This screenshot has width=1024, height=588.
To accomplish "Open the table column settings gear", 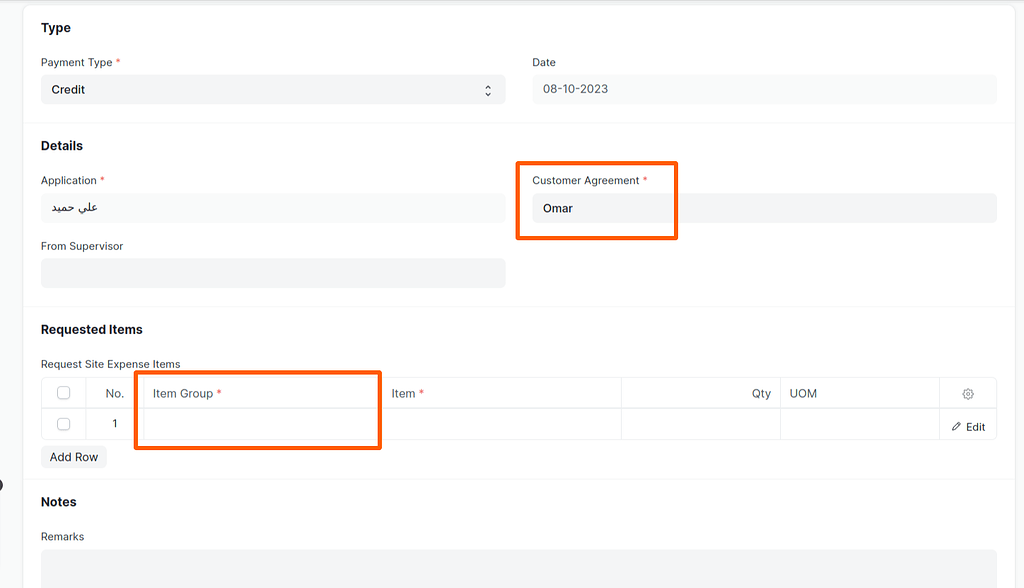I will (968, 393).
